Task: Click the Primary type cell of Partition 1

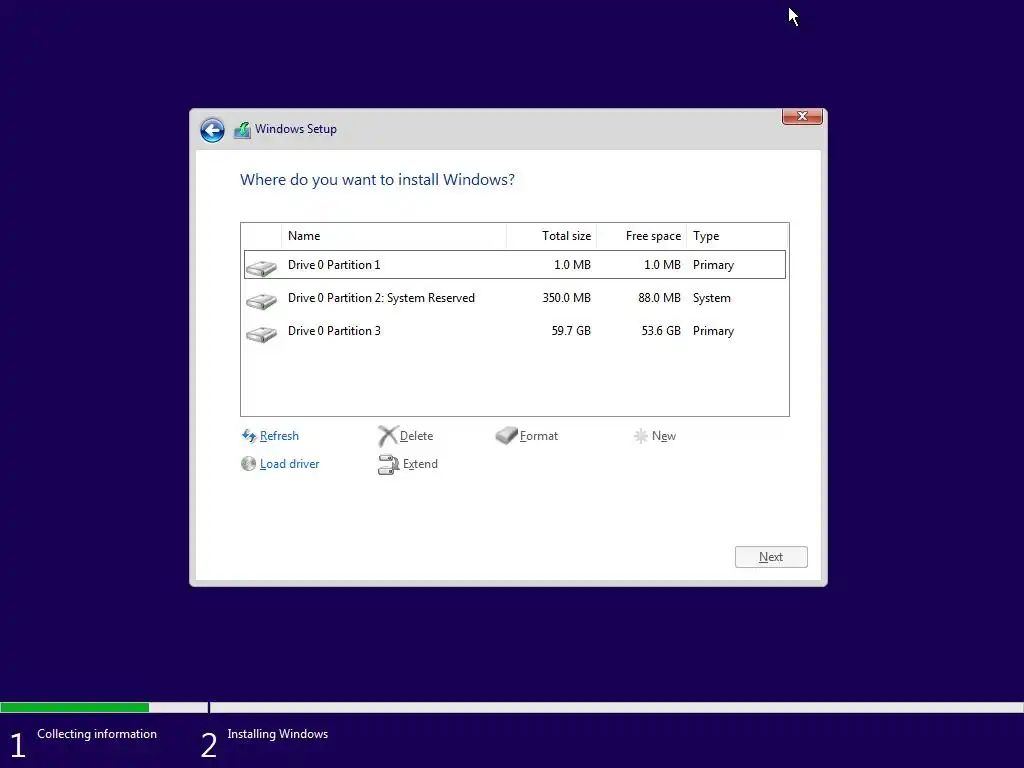Action: tap(713, 265)
